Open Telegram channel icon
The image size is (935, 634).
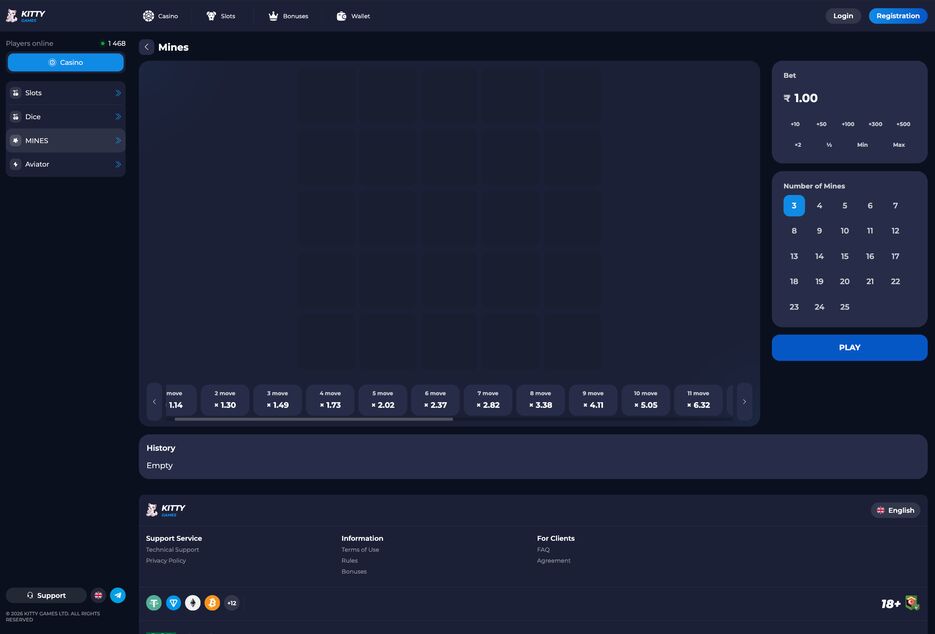pyautogui.click(x=118, y=595)
